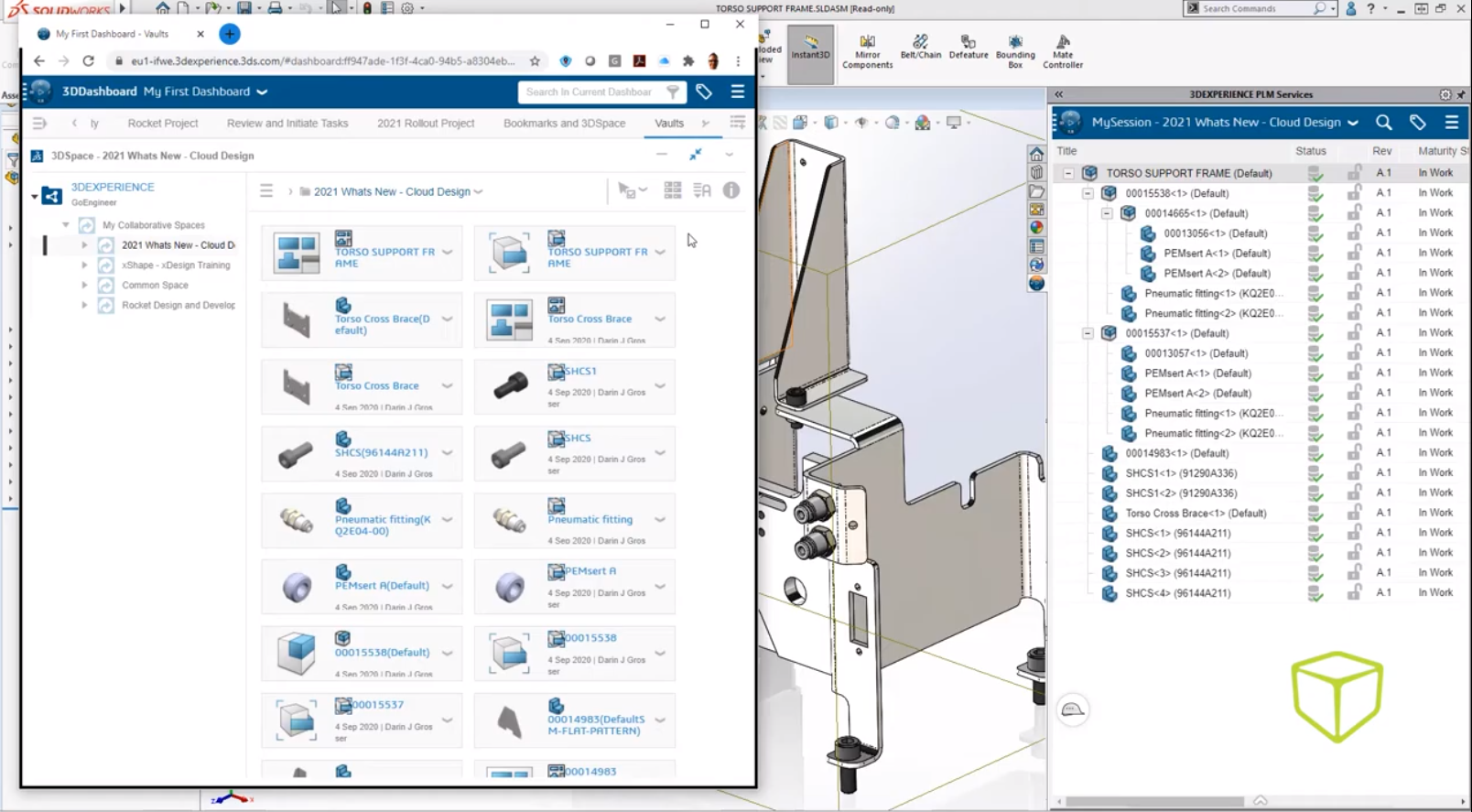The height and width of the screenshot is (812, 1472).
Task: Click status icon for SHCS1<1> row
Action: (x=1315, y=473)
